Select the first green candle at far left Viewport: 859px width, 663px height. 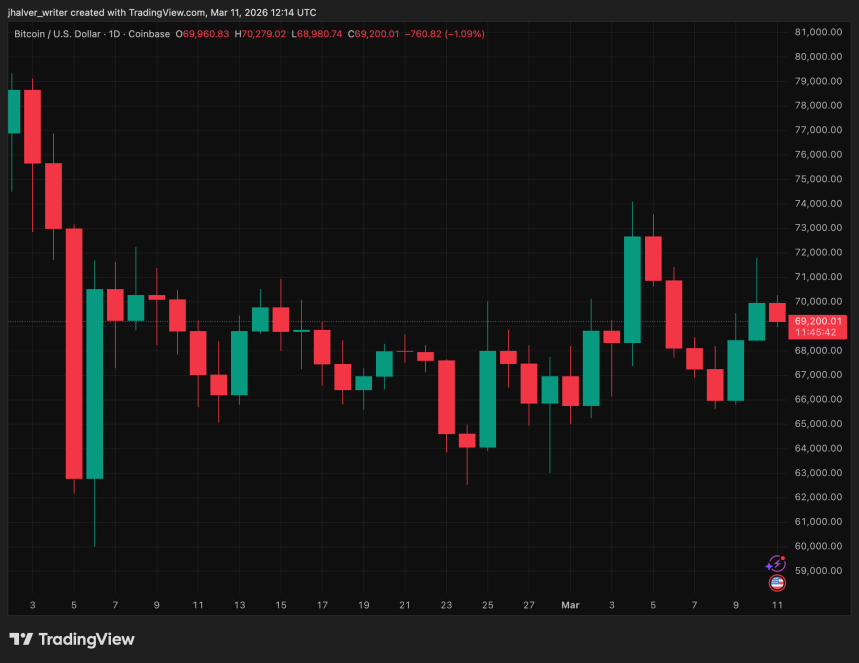pyautogui.click(x=14, y=111)
